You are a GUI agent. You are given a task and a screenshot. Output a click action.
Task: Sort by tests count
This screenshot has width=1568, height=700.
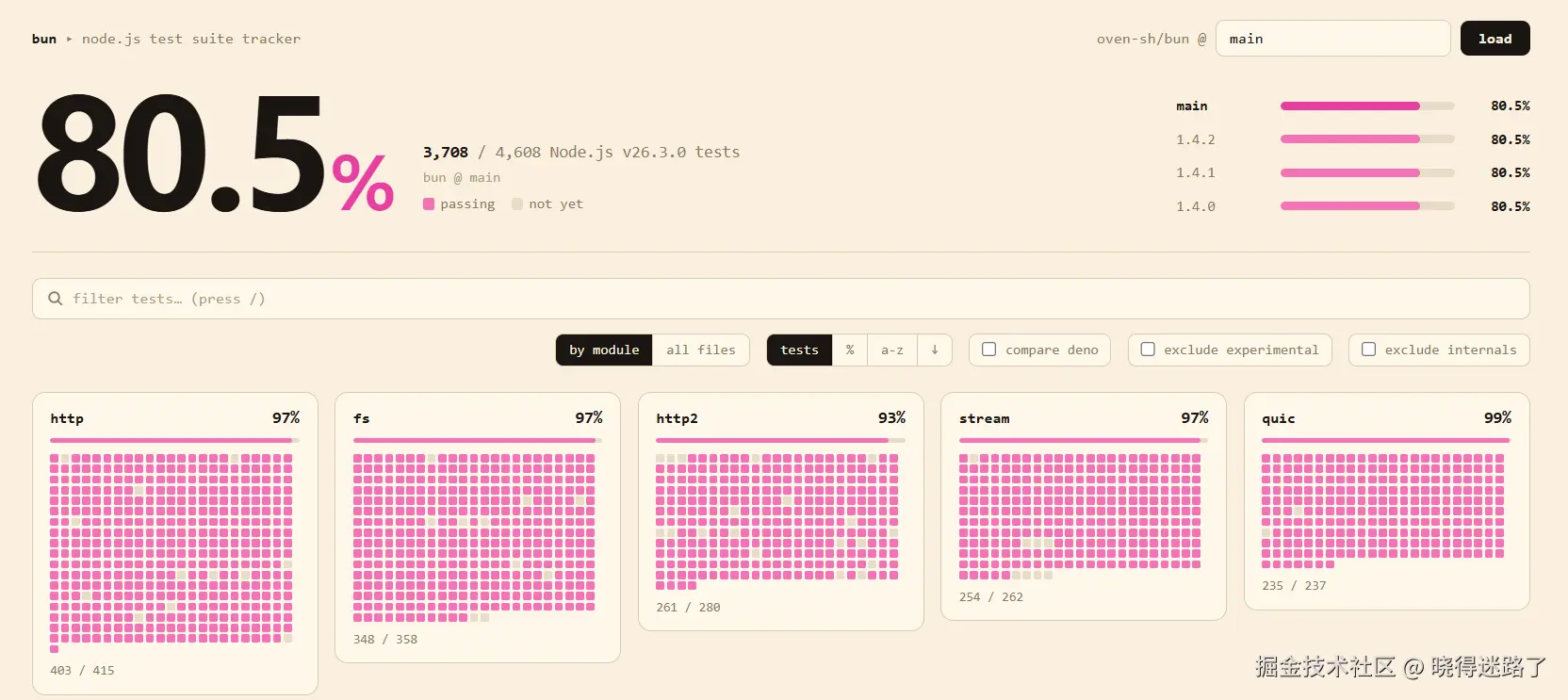click(x=799, y=350)
